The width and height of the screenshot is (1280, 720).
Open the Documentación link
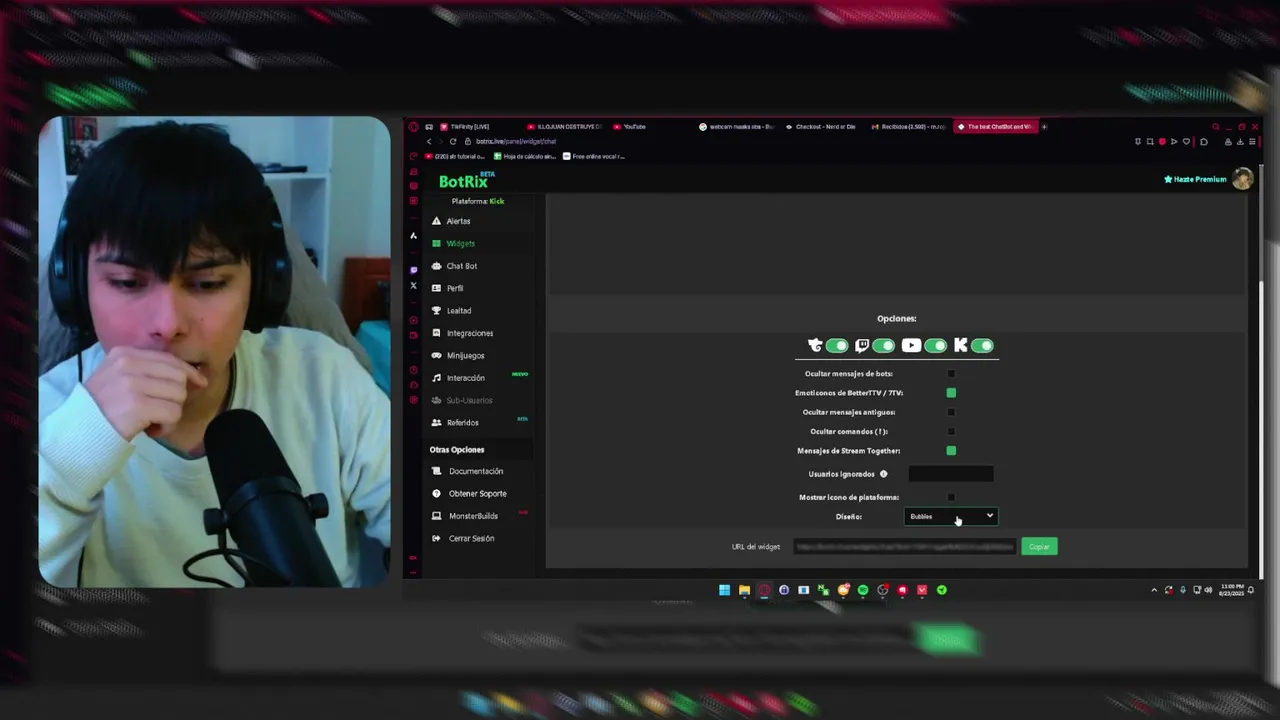point(468,471)
